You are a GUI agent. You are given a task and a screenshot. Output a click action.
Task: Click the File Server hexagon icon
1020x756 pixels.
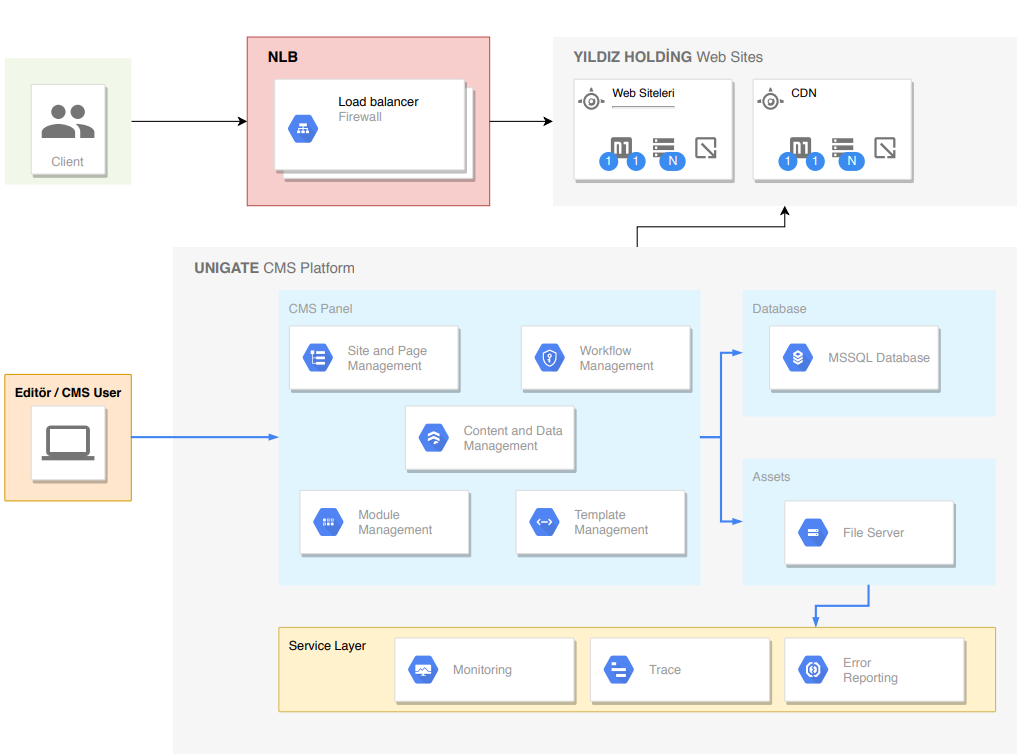click(813, 533)
